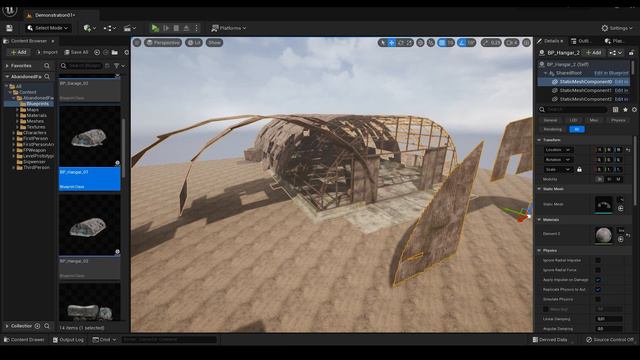Open the asset filter dropdown
640x360 pixels.
(x=120, y=66)
